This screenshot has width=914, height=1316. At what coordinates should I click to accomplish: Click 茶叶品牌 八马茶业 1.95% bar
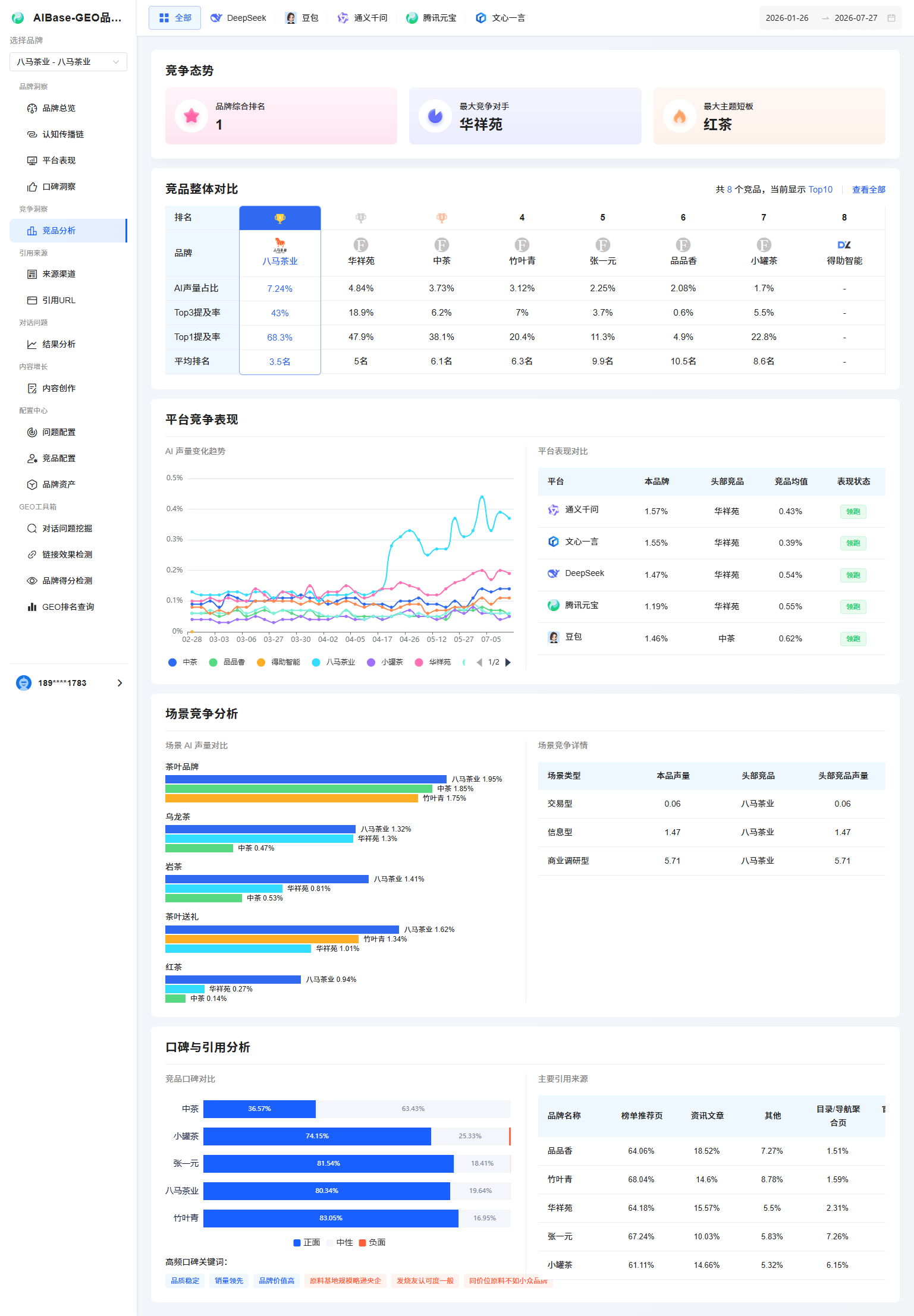[x=306, y=779]
